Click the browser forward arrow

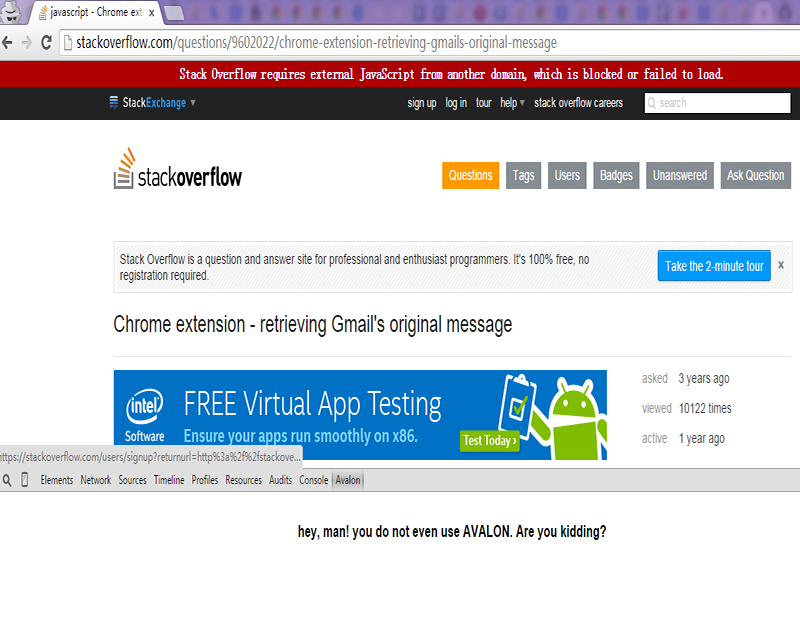point(27,42)
